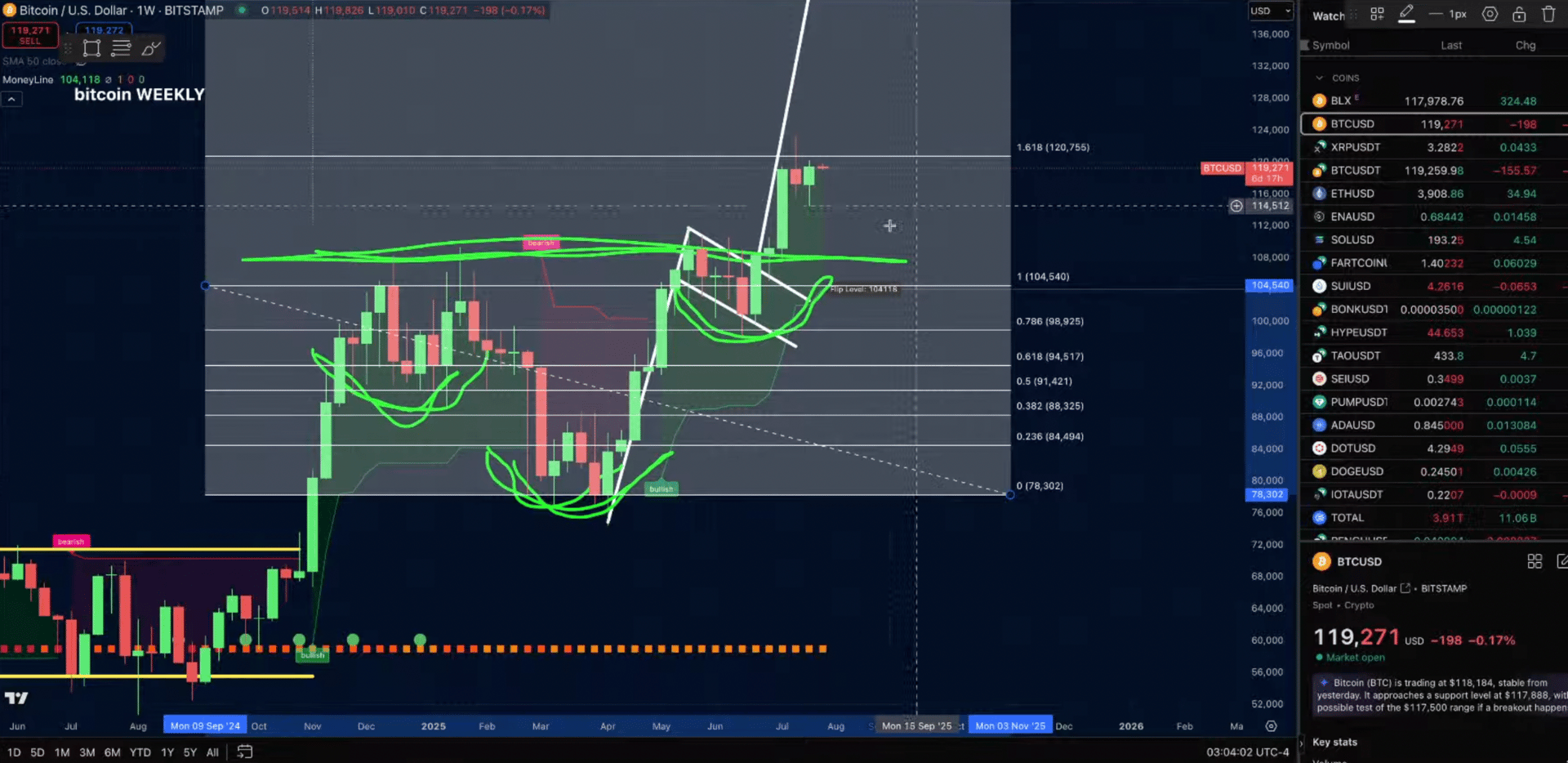Select DOGEUSD in the watchlist
Viewport: 1568px width, 763px height.
coord(1433,471)
